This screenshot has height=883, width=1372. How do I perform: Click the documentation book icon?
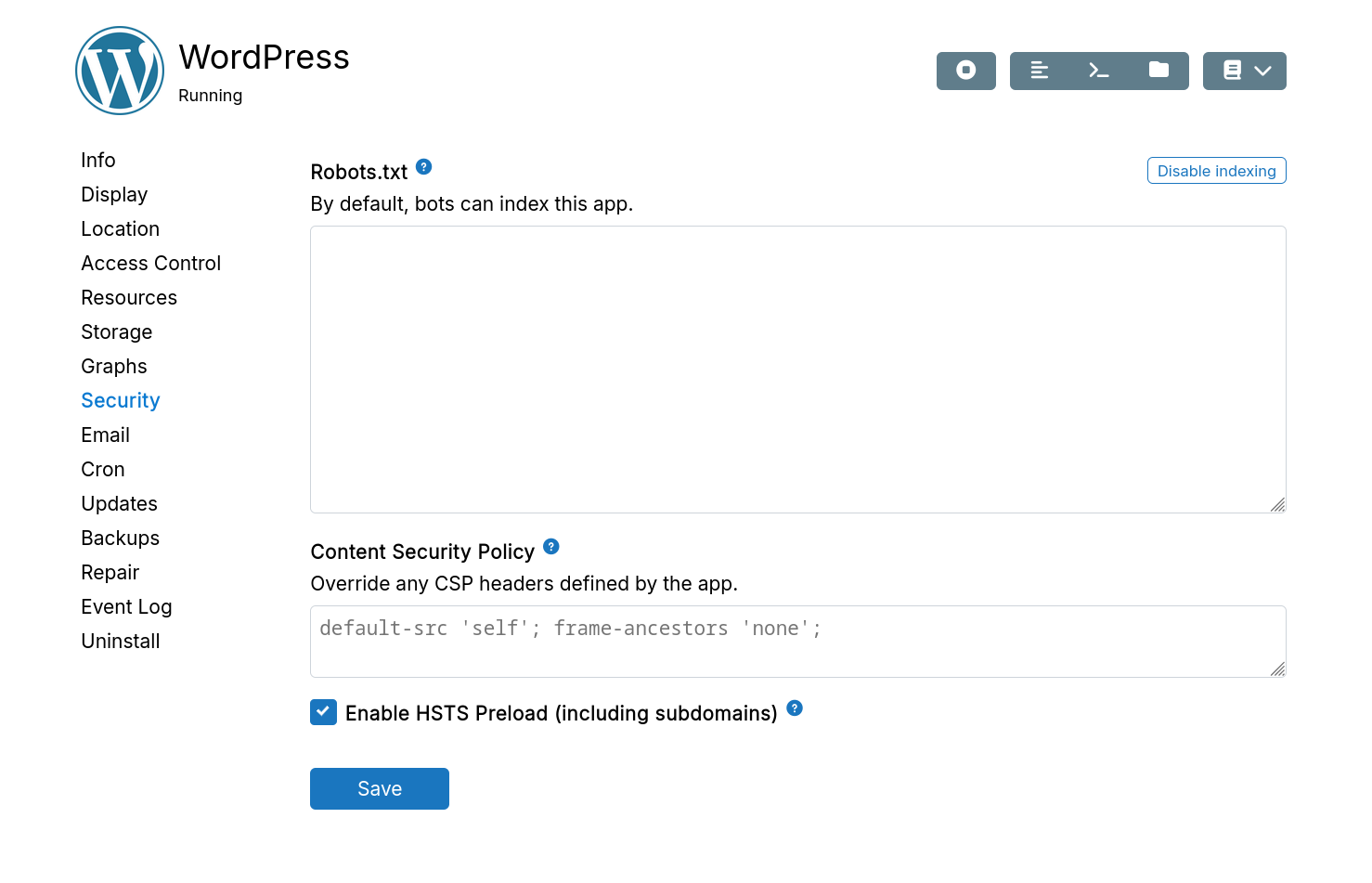tap(1231, 71)
